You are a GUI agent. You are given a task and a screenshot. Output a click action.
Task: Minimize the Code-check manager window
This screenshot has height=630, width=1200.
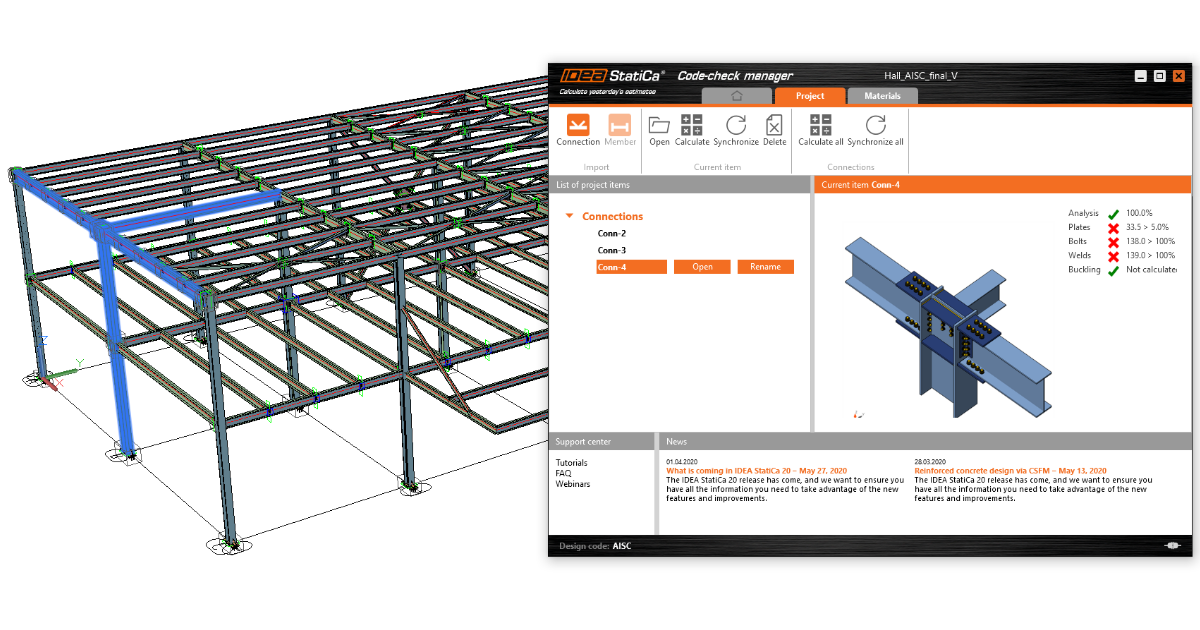click(x=1140, y=76)
